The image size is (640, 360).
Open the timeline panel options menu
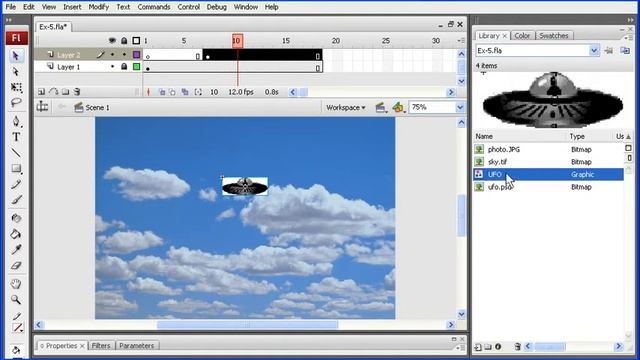461,40
